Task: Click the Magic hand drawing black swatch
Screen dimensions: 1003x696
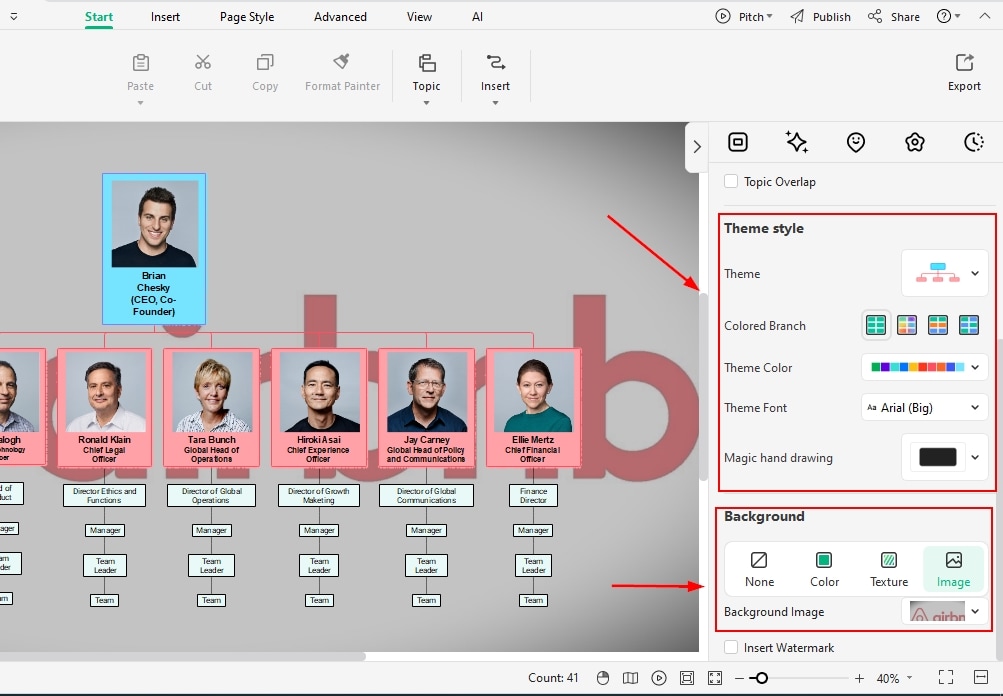Action: 937,457
